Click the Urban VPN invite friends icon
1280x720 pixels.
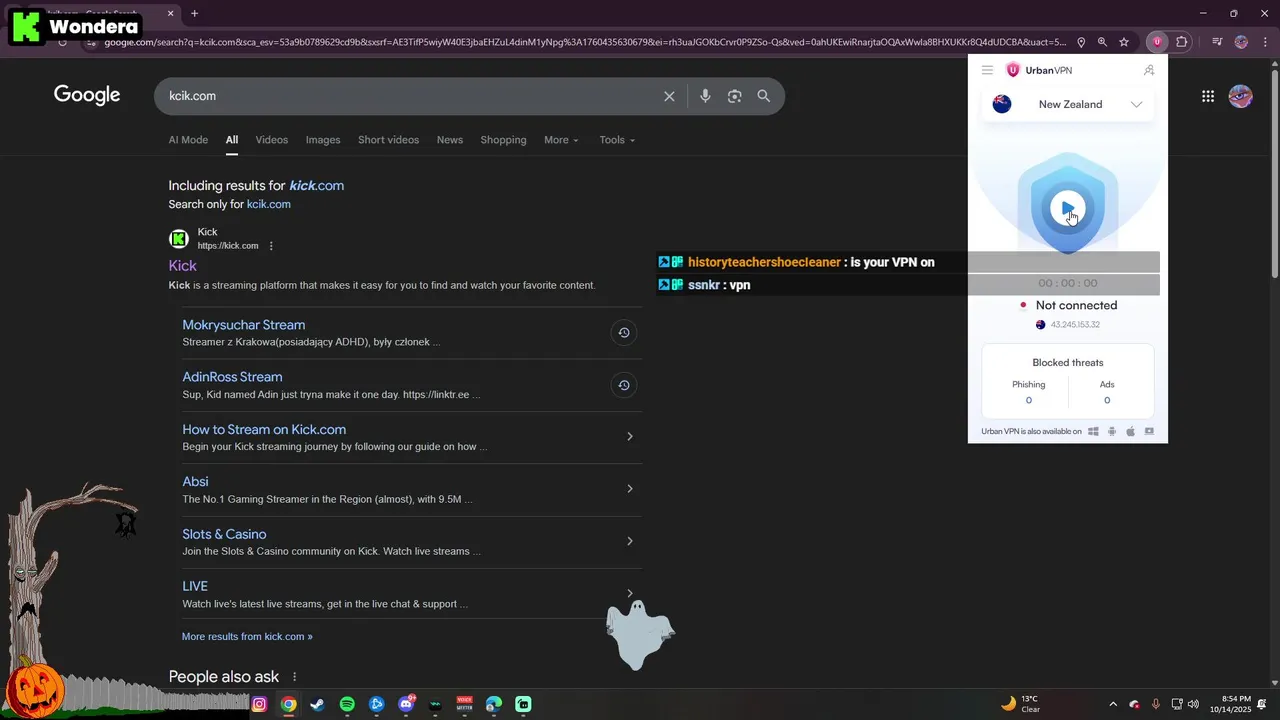tap(1149, 70)
